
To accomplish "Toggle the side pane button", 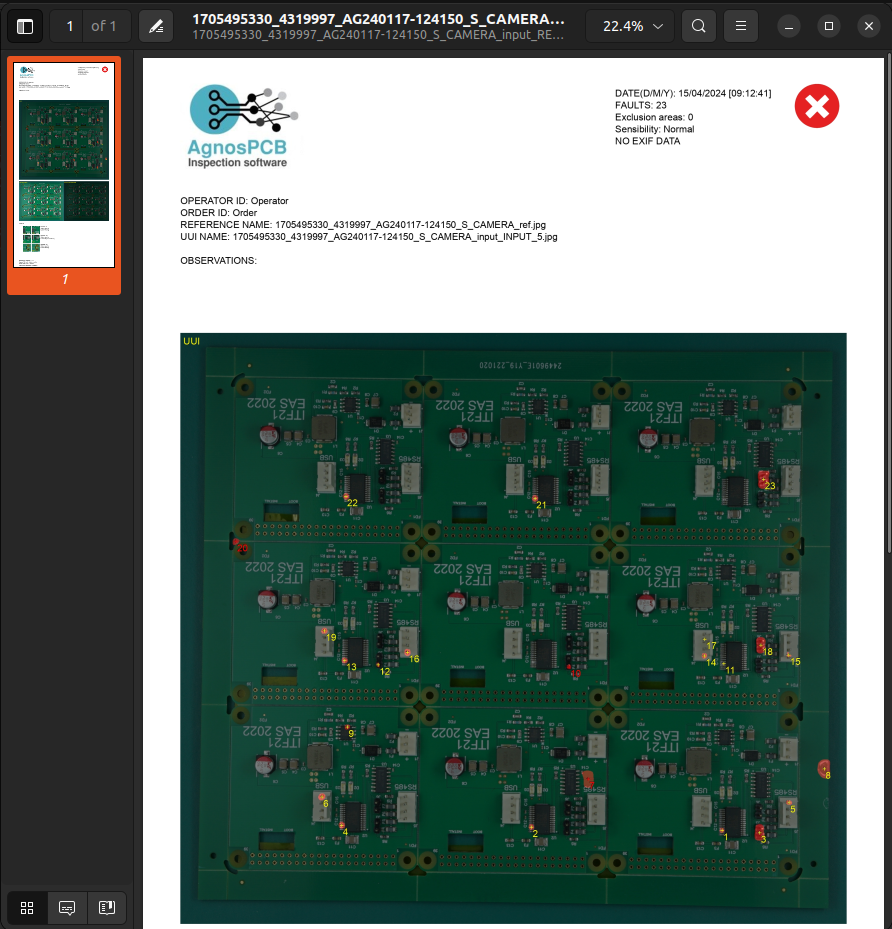I will (x=25, y=26).
